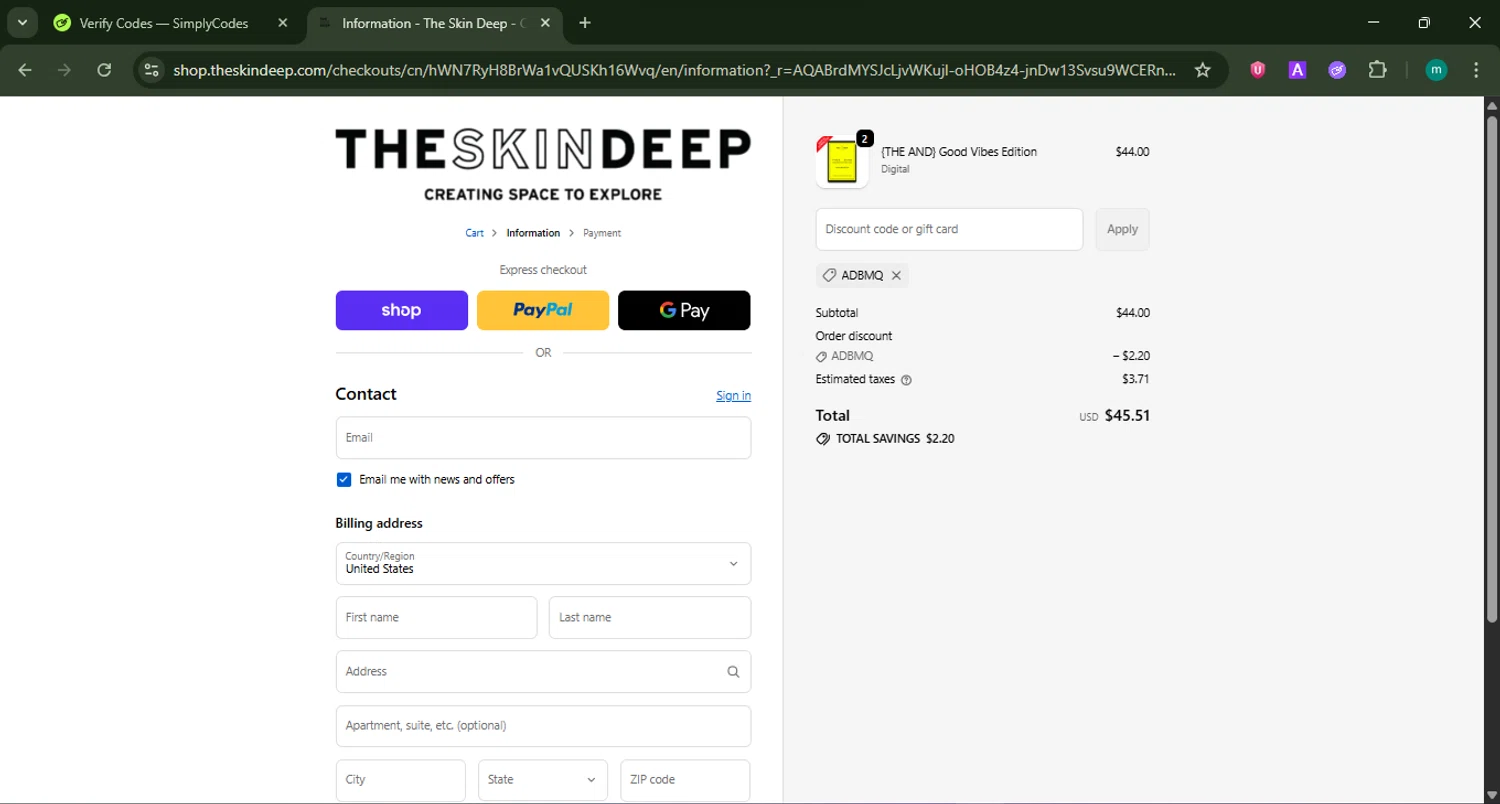The width and height of the screenshot is (1500, 804).
Task: Click the order discount amount − $2.20
Action: (1131, 356)
